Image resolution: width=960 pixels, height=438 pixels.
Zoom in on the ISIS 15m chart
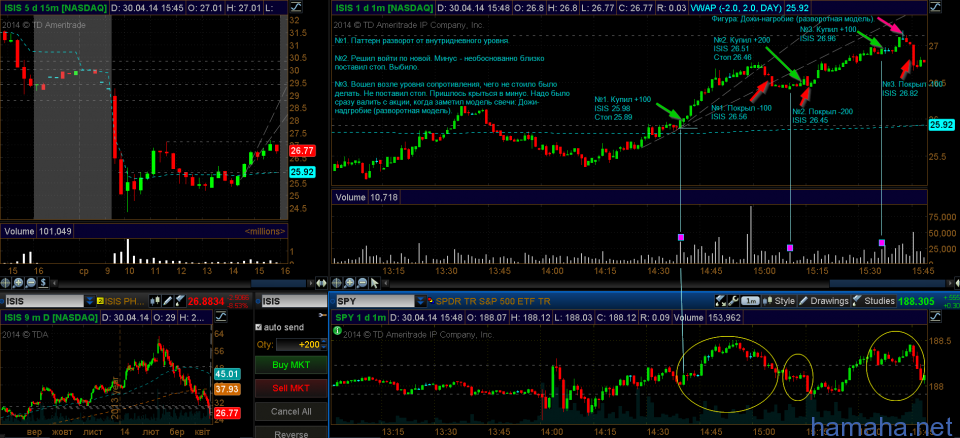click(18, 282)
